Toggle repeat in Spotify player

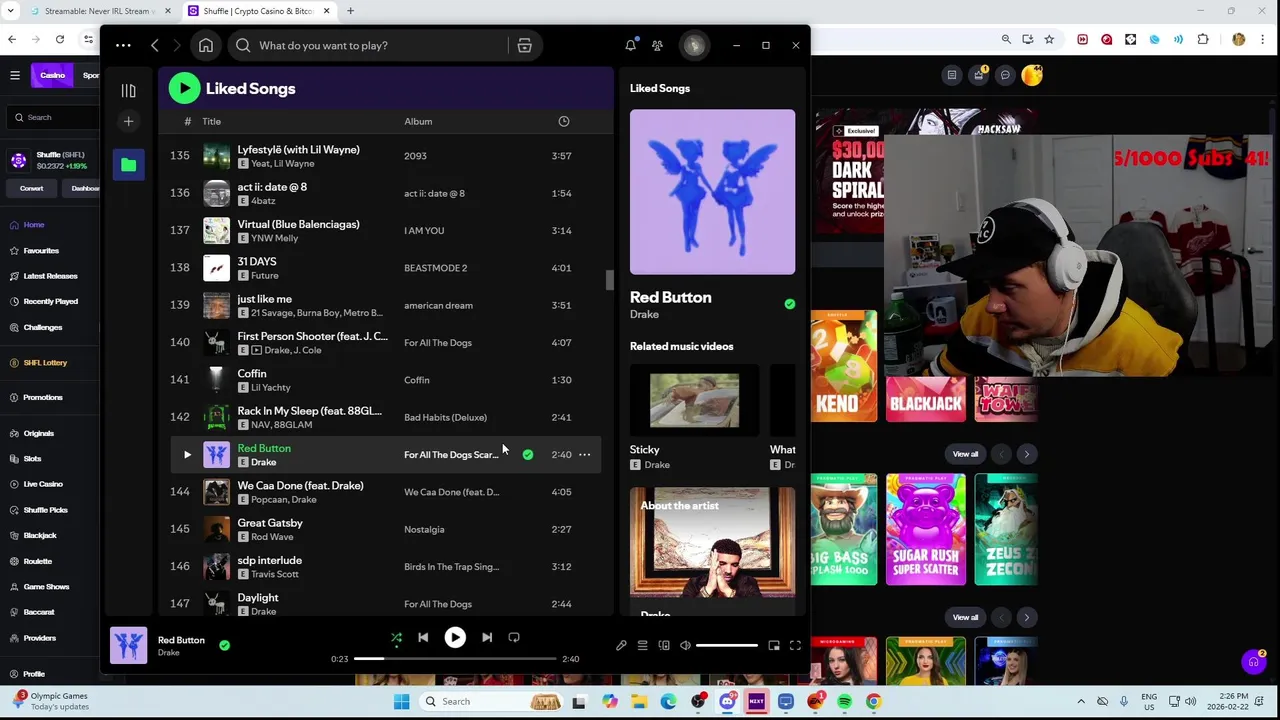514,637
